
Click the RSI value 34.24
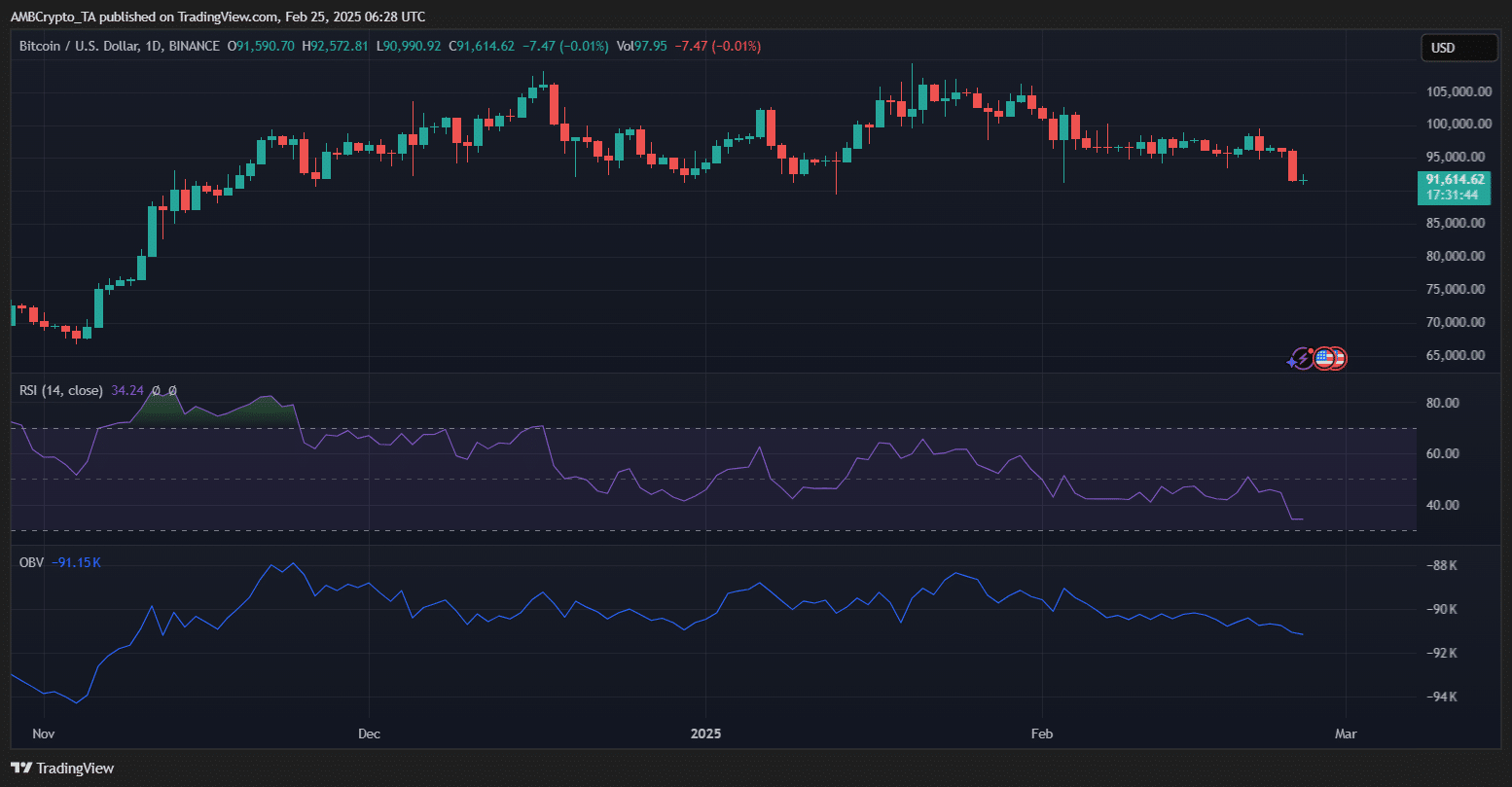(127, 390)
